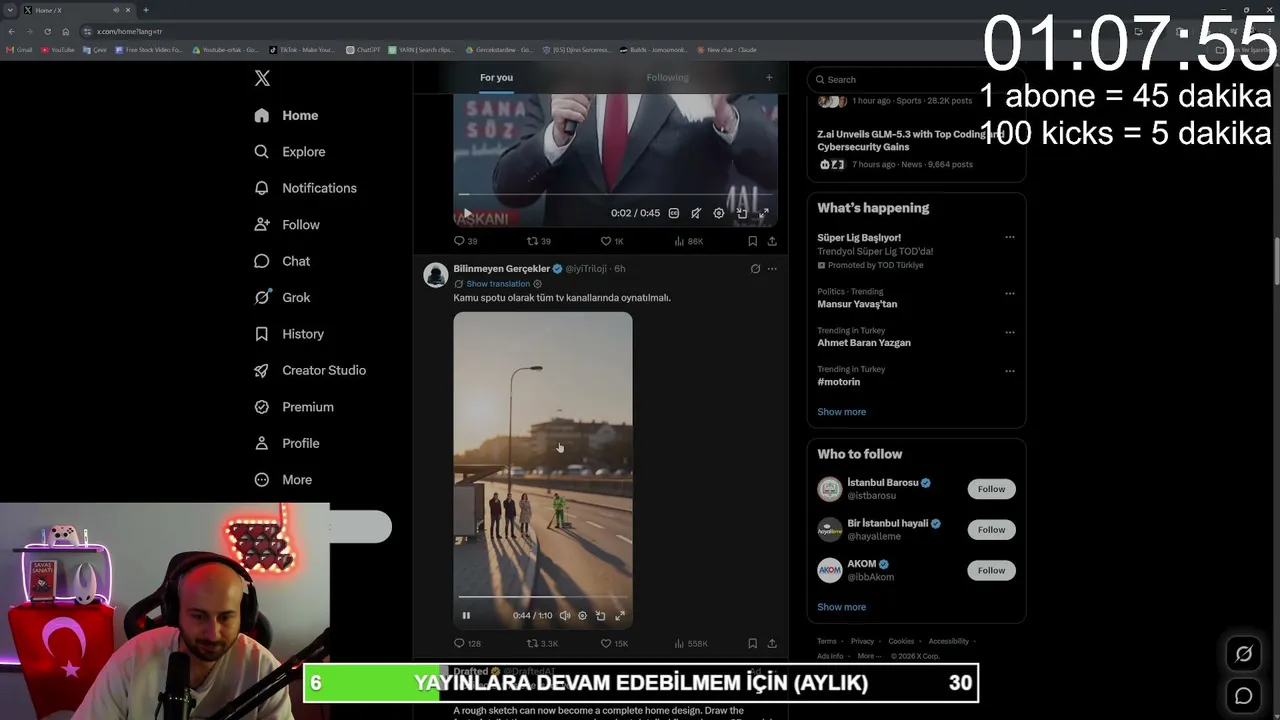Open settings gear on the 0:45 video
Screen dimensions: 1280x720
point(719,213)
